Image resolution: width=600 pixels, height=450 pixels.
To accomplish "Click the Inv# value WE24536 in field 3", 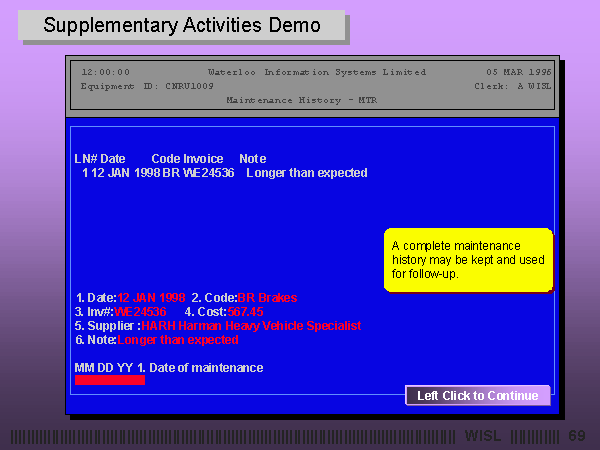I will [140, 312].
